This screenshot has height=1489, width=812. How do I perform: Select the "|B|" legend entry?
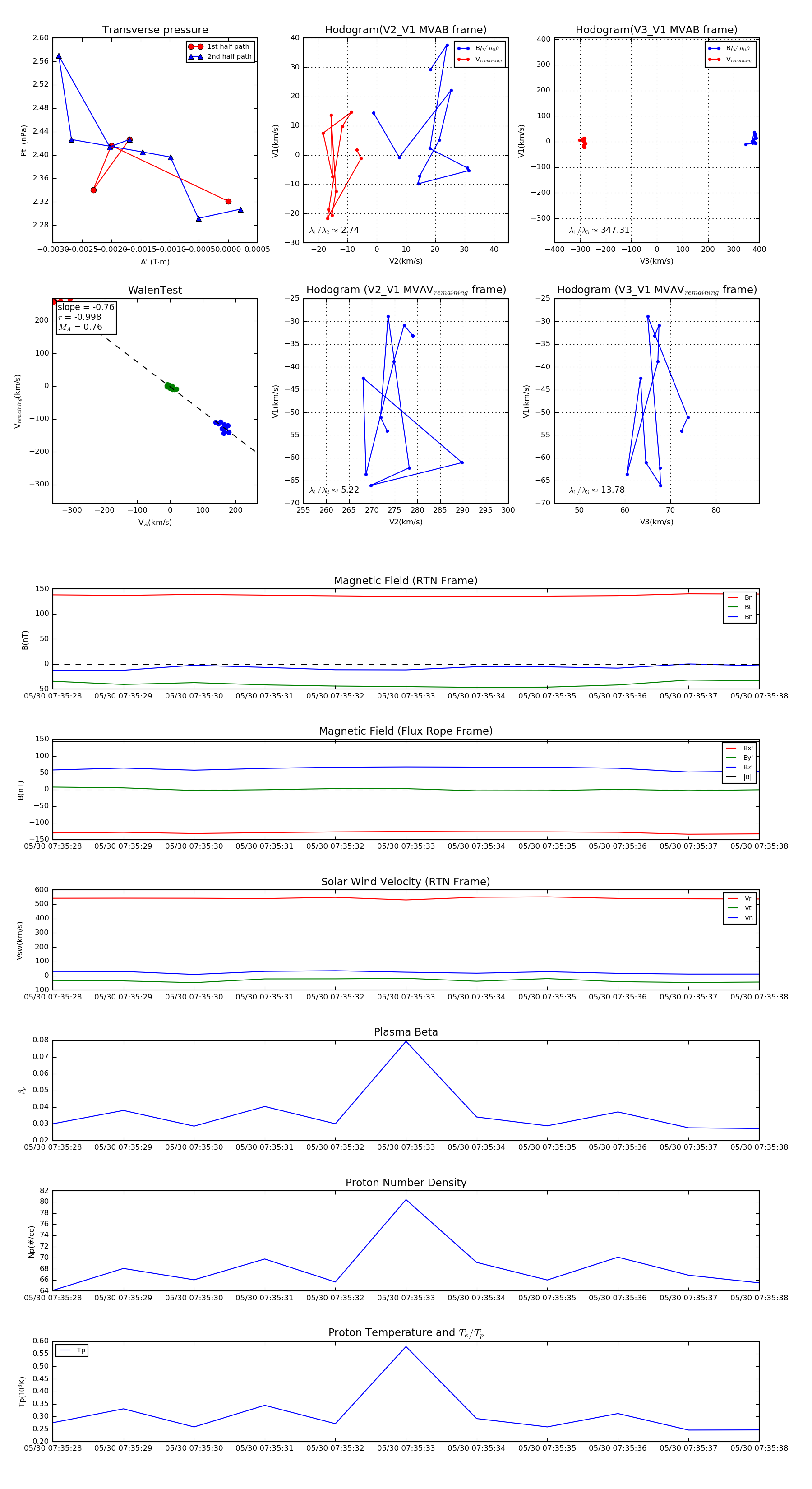(x=739, y=777)
